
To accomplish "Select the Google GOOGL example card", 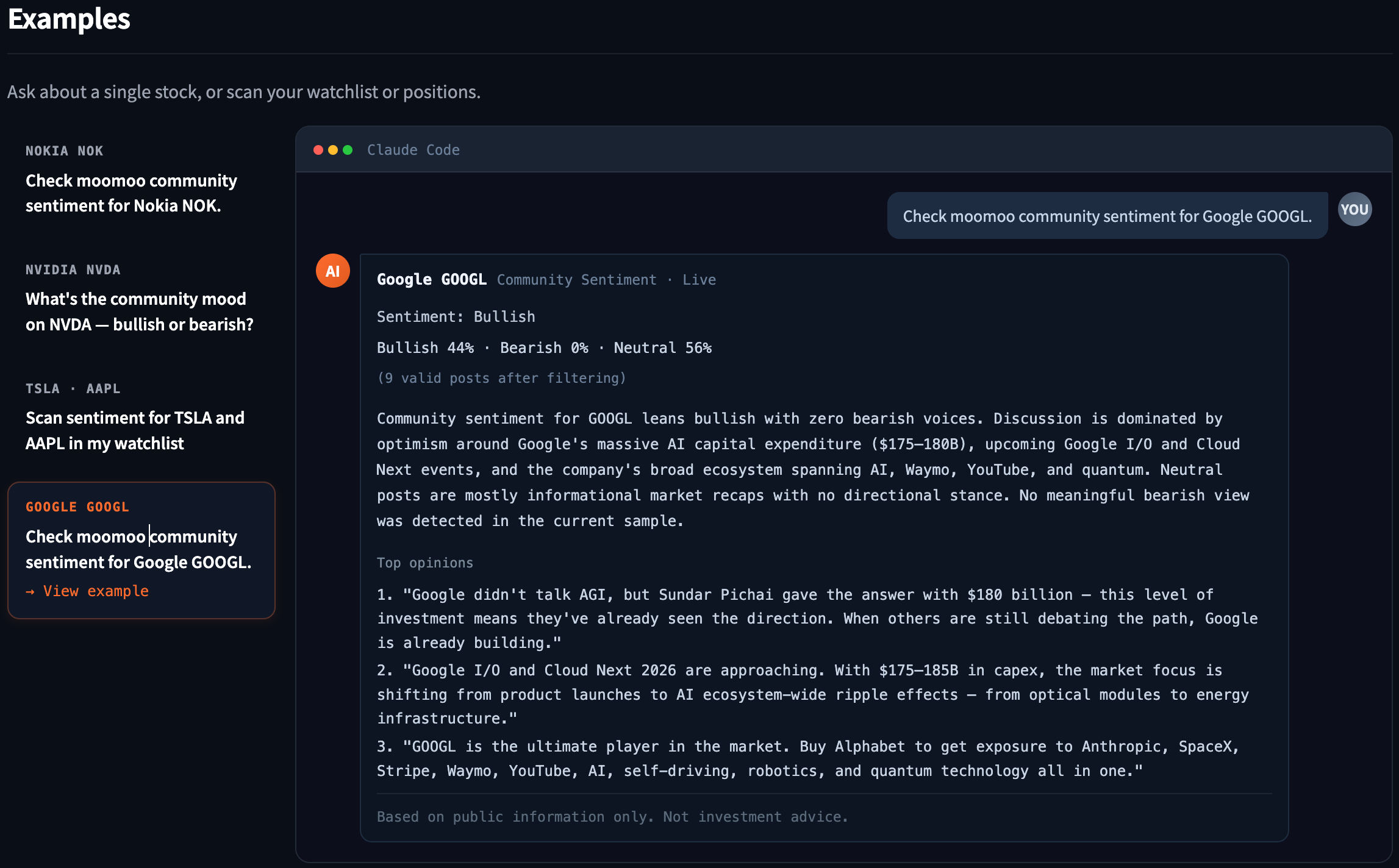I will pyautogui.click(x=141, y=550).
